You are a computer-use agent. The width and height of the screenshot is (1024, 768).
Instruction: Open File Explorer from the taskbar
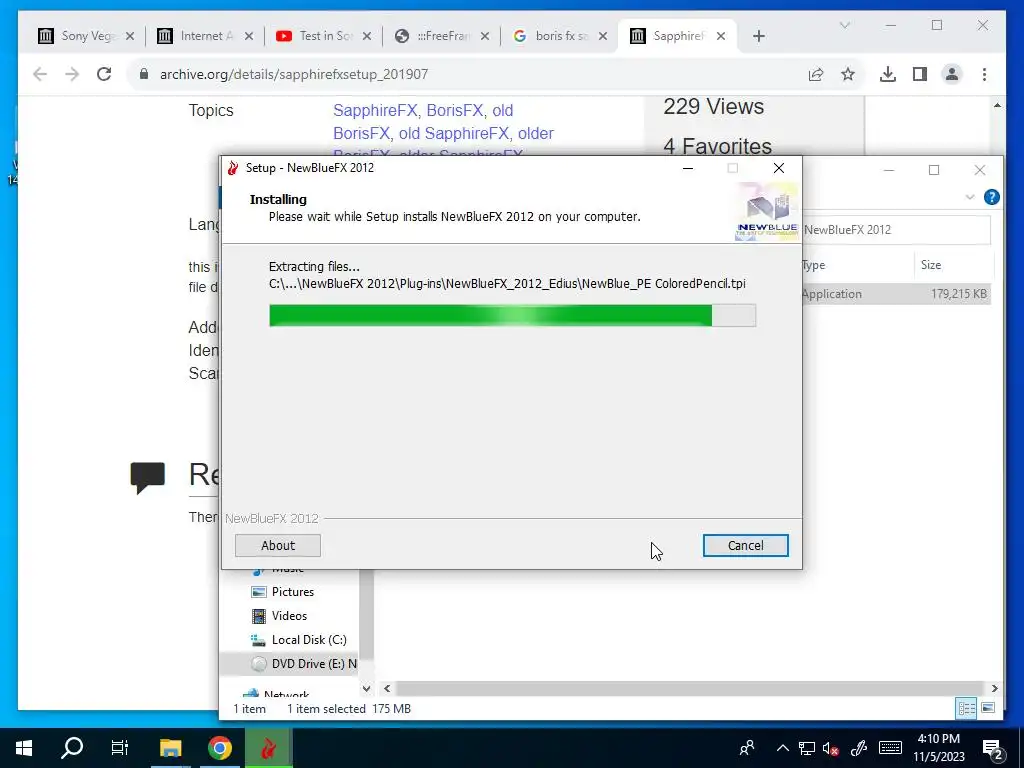[x=171, y=748]
